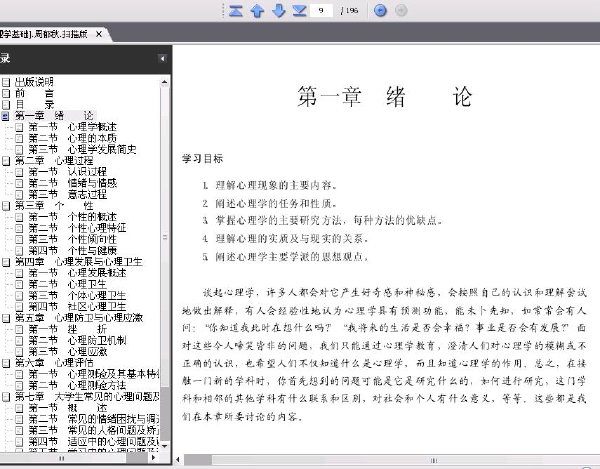Image resolution: width=600 pixels, height=469 pixels.
Task: Open bookmark 第二节 常见的情绪困扰与调适
Action: coord(94,419)
